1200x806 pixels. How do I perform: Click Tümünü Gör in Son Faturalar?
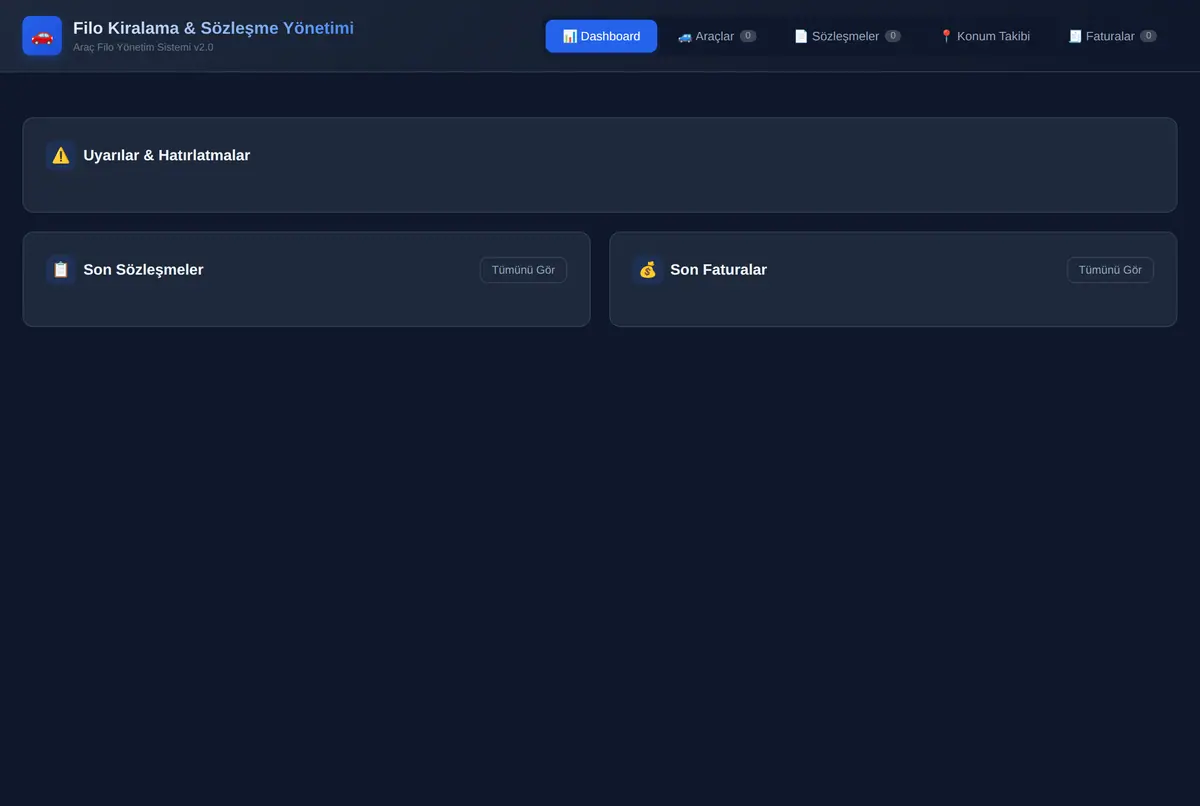pos(1110,270)
